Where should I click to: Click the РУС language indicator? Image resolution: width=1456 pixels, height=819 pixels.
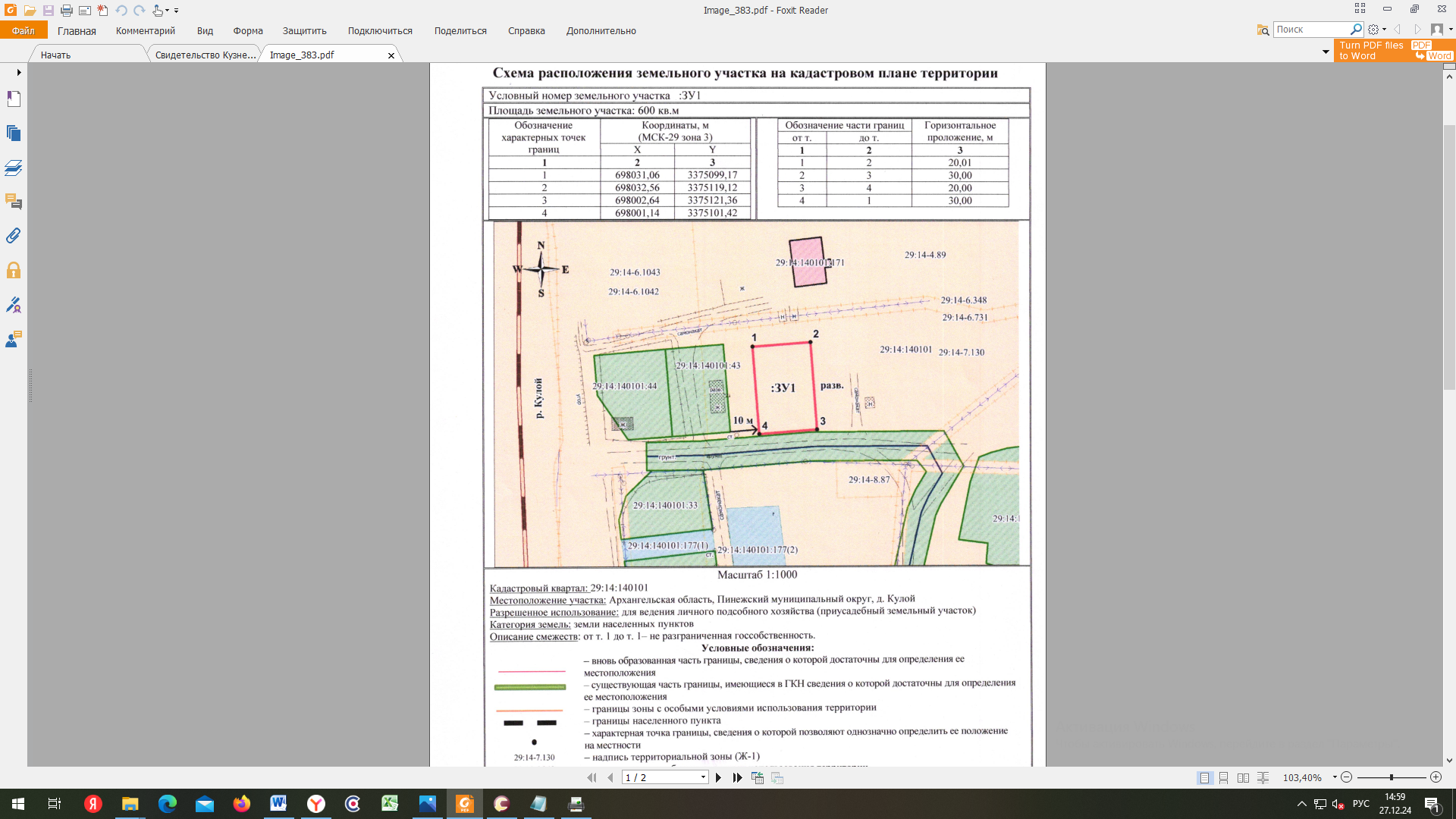pyautogui.click(x=1361, y=804)
